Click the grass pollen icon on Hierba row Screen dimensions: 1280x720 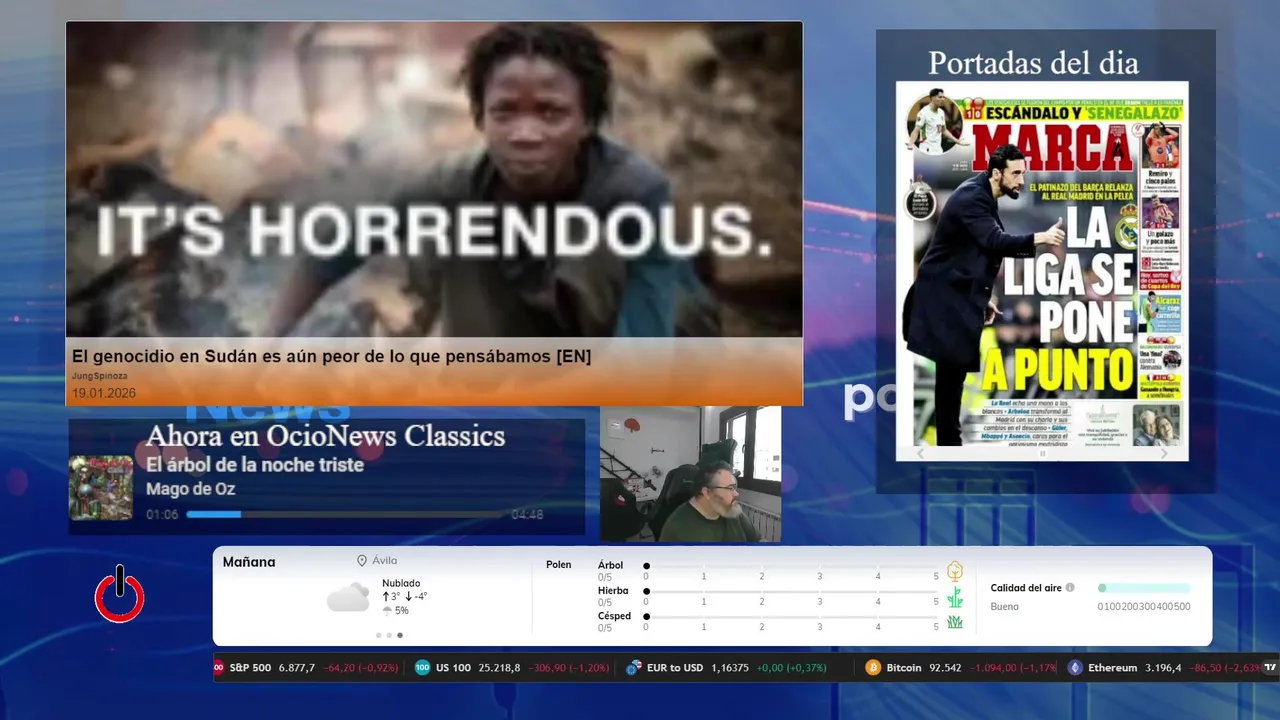click(x=955, y=597)
